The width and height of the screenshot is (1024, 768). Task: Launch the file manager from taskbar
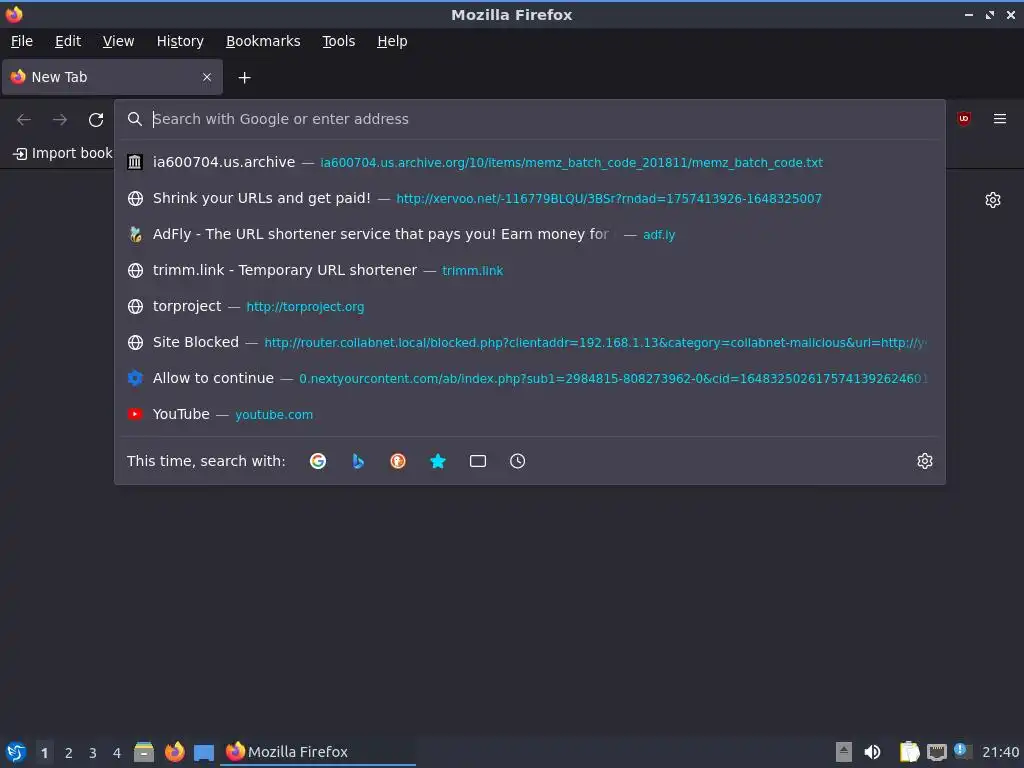pyautogui.click(x=144, y=752)
